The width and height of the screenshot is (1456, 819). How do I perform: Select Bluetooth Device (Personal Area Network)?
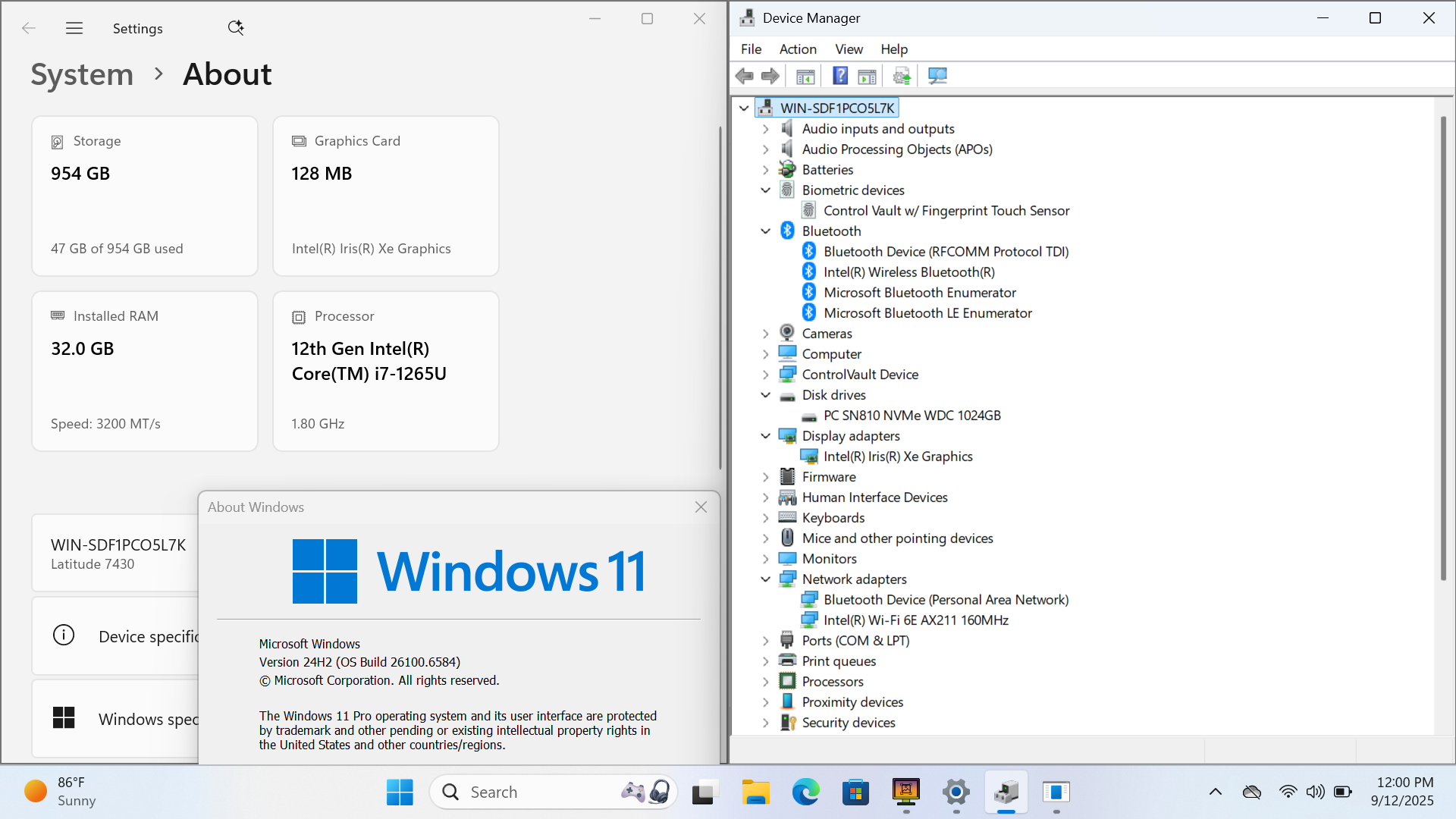[946, 600]
